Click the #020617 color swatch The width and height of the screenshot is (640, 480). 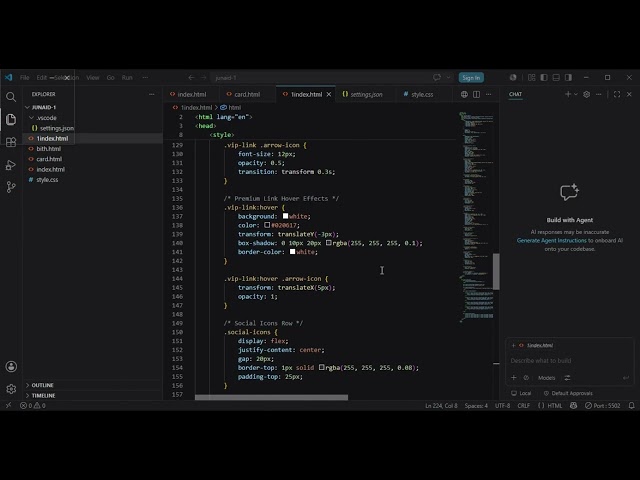pyautogui.click(x=267, y=225)
